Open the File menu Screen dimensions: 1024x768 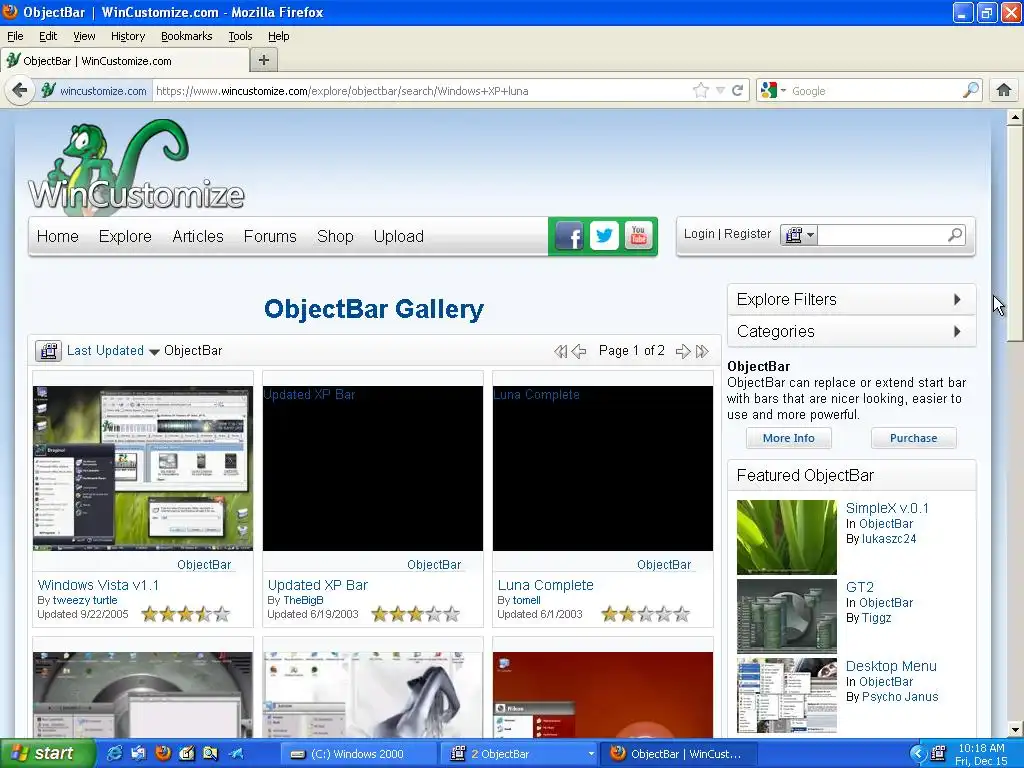point(15,36)
